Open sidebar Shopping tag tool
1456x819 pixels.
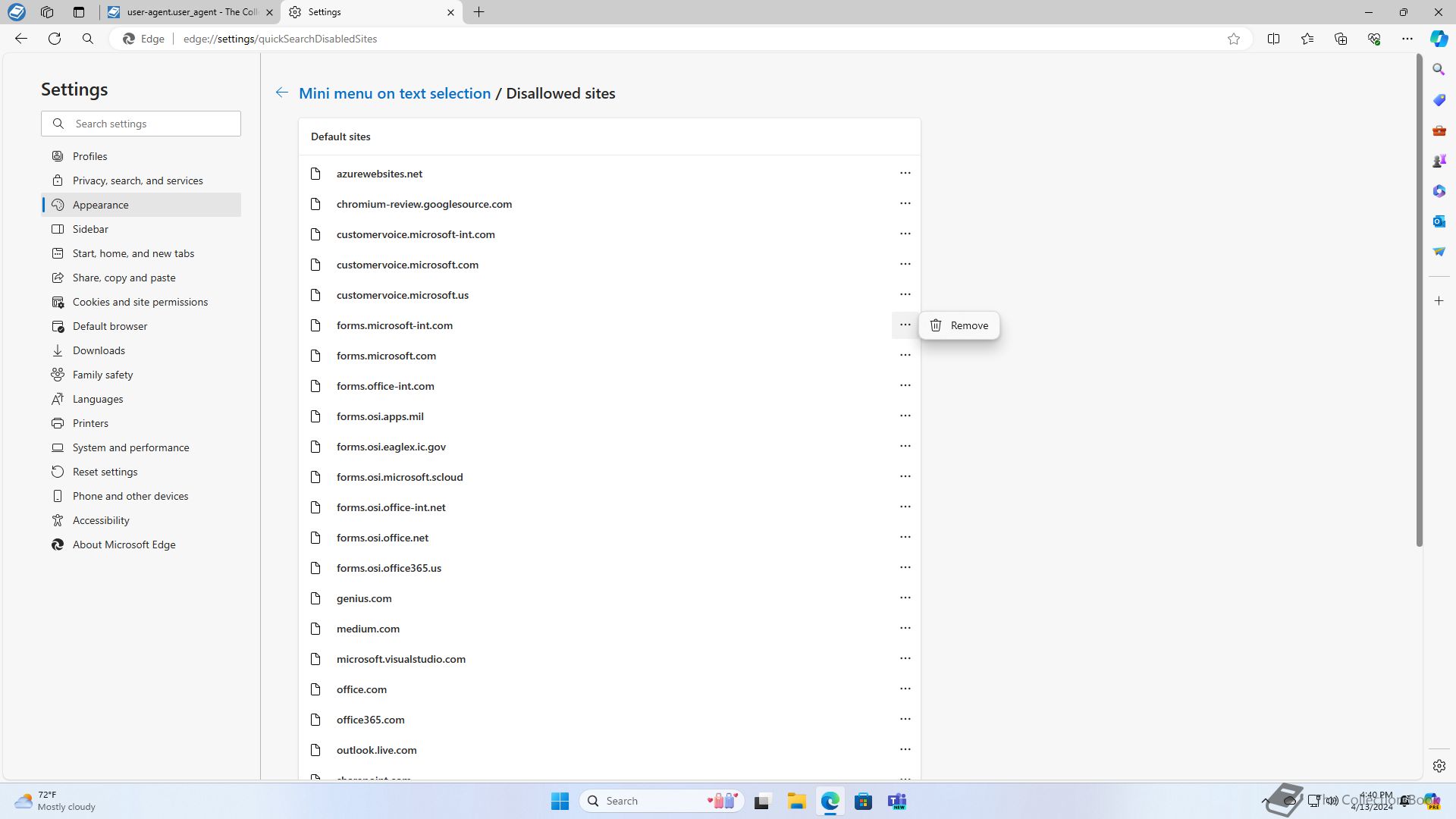[x=1439, y=100]
